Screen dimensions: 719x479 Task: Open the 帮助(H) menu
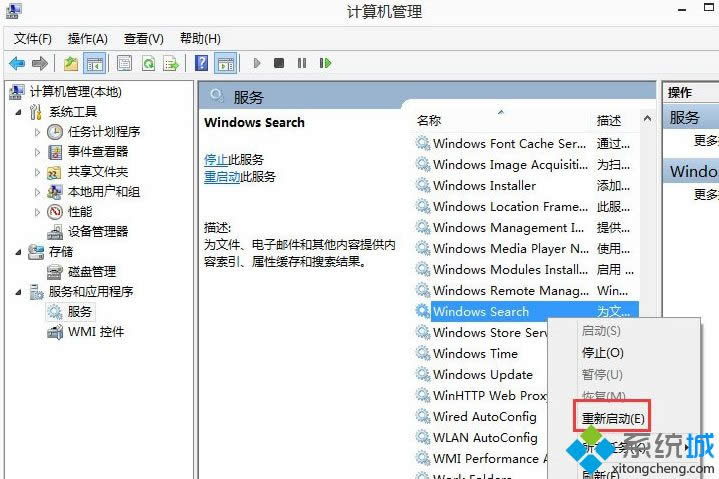[200, 39]
